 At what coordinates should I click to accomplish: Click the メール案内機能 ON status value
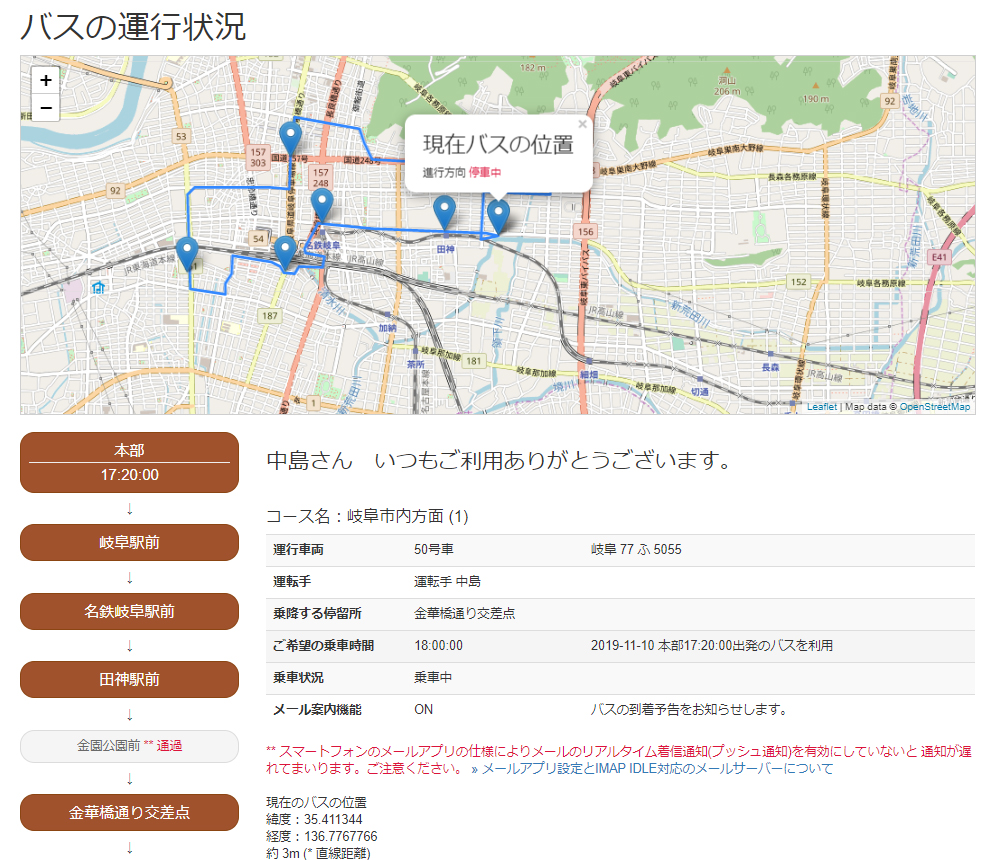click(424, 710)
